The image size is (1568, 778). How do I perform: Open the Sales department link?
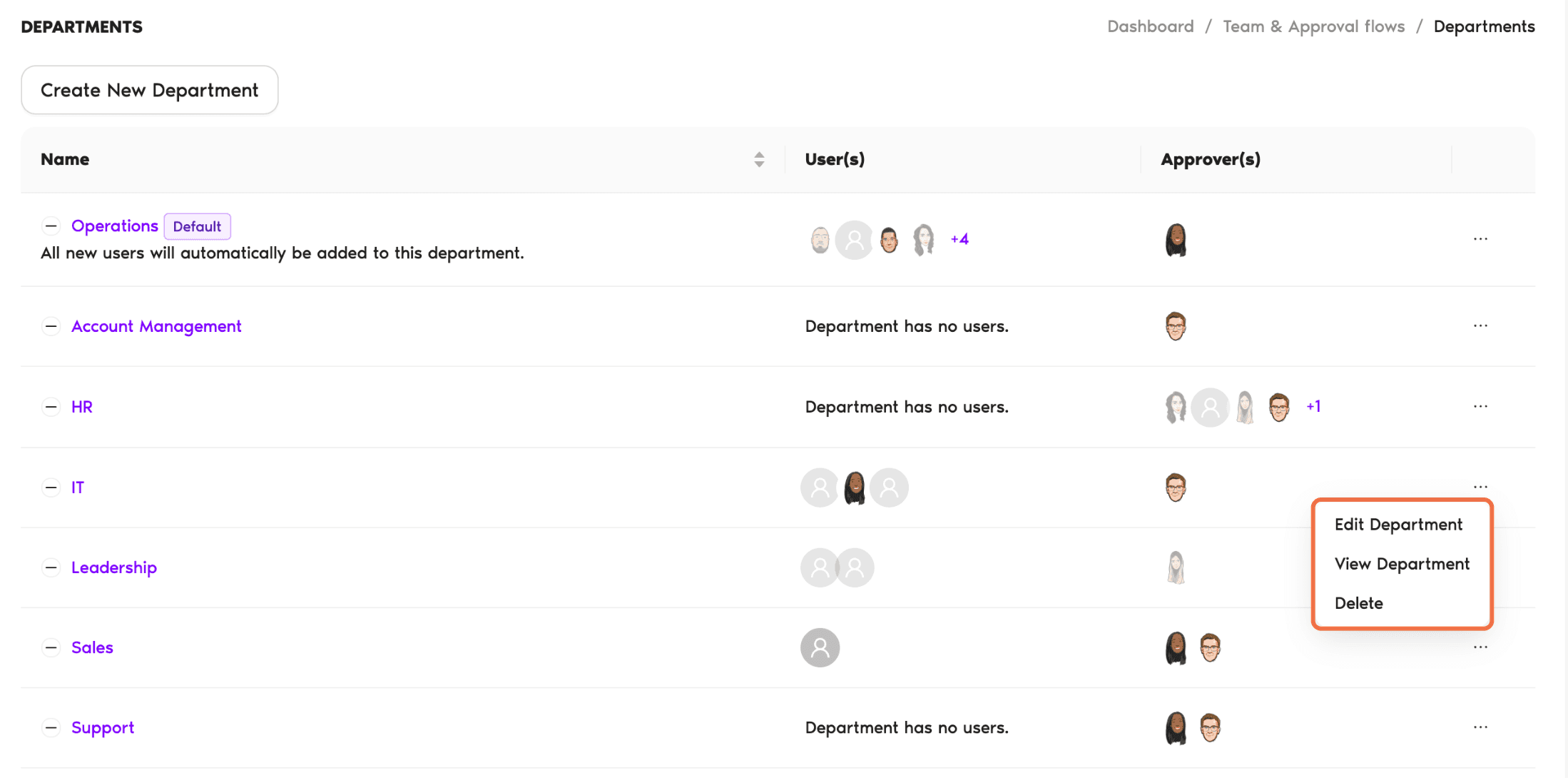click(92, 647)
